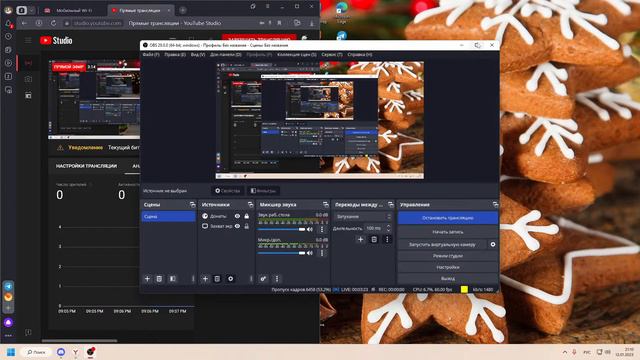Image resolution: width=640 pixels, height=360 pixels.
Task: Delete transition with trash icon in Переходы
Action: [x=374, y=240]
